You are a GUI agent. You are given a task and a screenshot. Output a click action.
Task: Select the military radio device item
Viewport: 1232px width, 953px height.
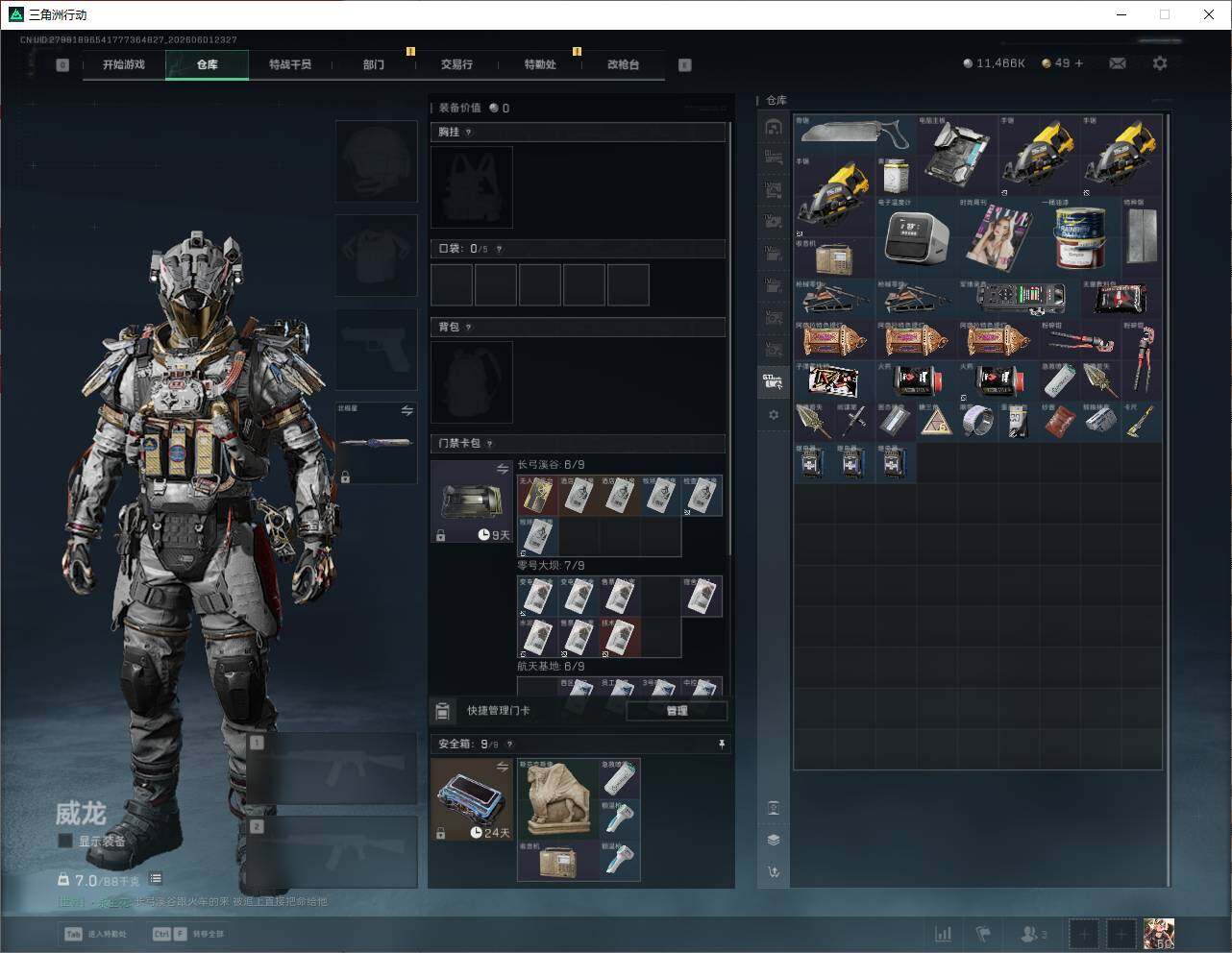tap(1019, 298)
